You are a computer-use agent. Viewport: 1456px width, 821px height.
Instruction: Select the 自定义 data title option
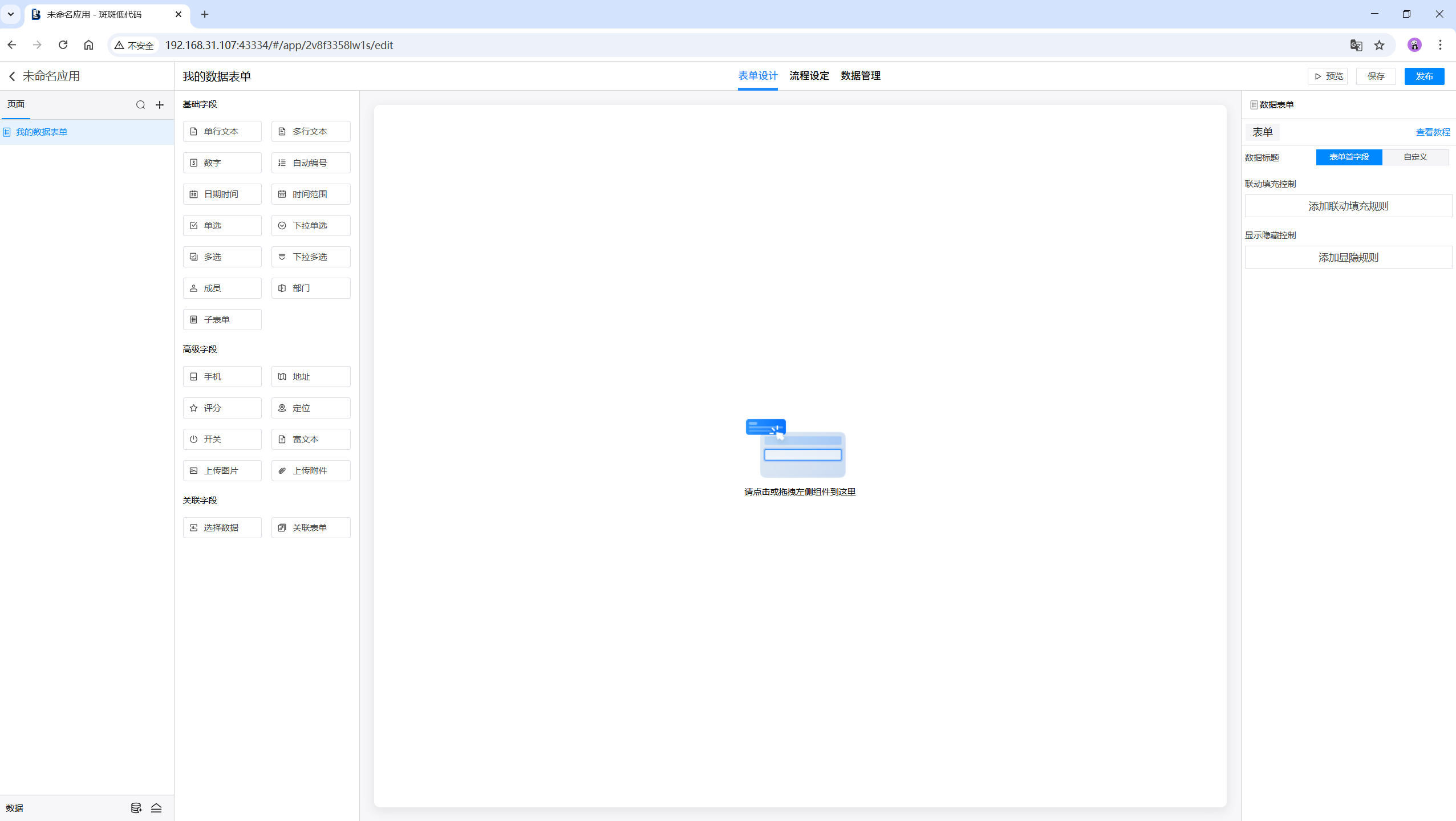pyautogui.click(x=1415, y=157)
